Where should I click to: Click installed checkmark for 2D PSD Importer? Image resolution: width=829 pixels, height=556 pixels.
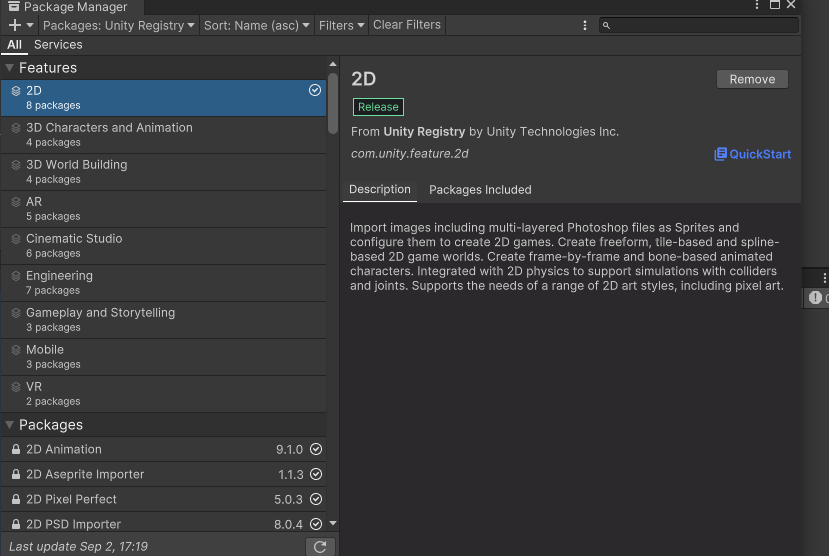tap(316, 524)
